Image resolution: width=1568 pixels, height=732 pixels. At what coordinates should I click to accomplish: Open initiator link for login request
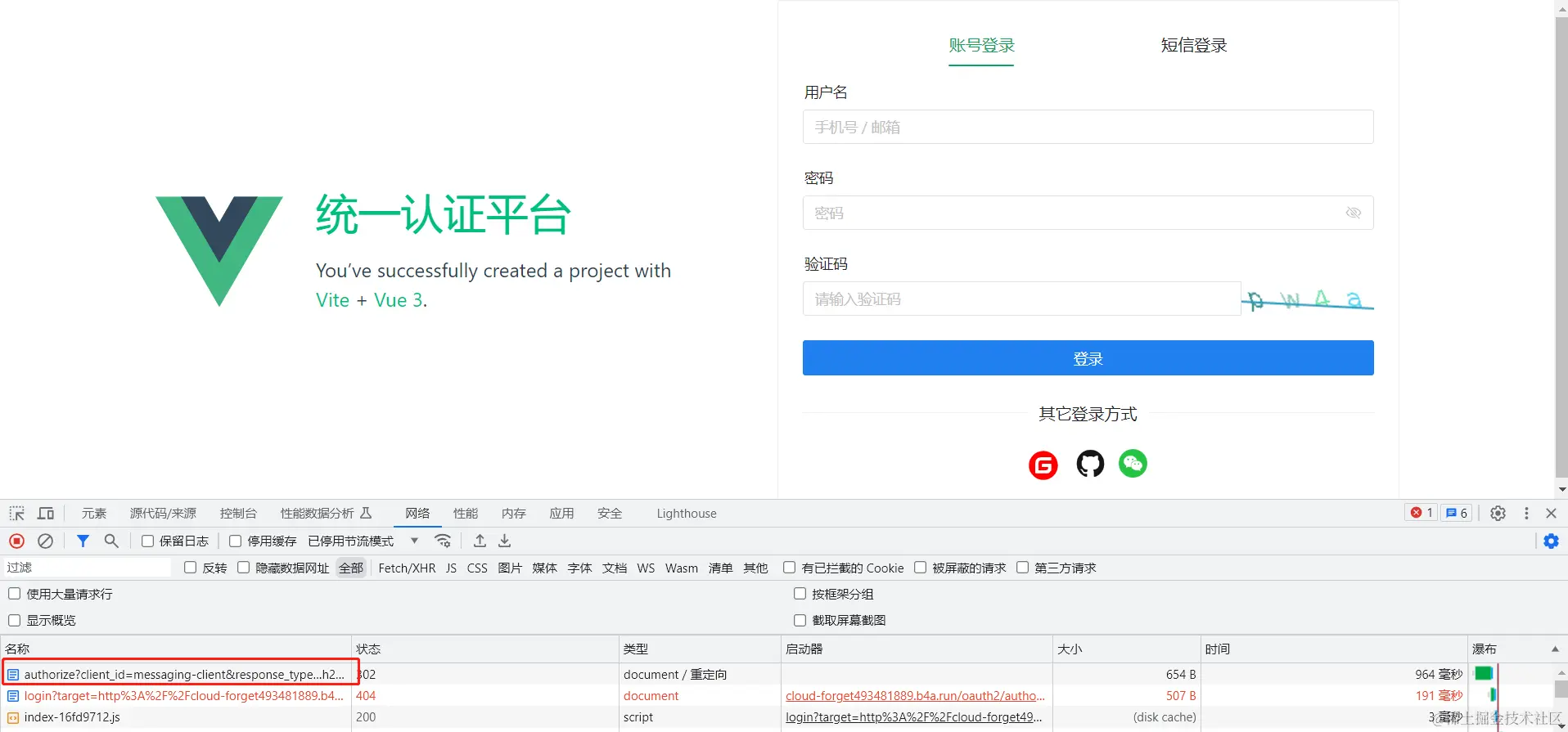point(915,696)
